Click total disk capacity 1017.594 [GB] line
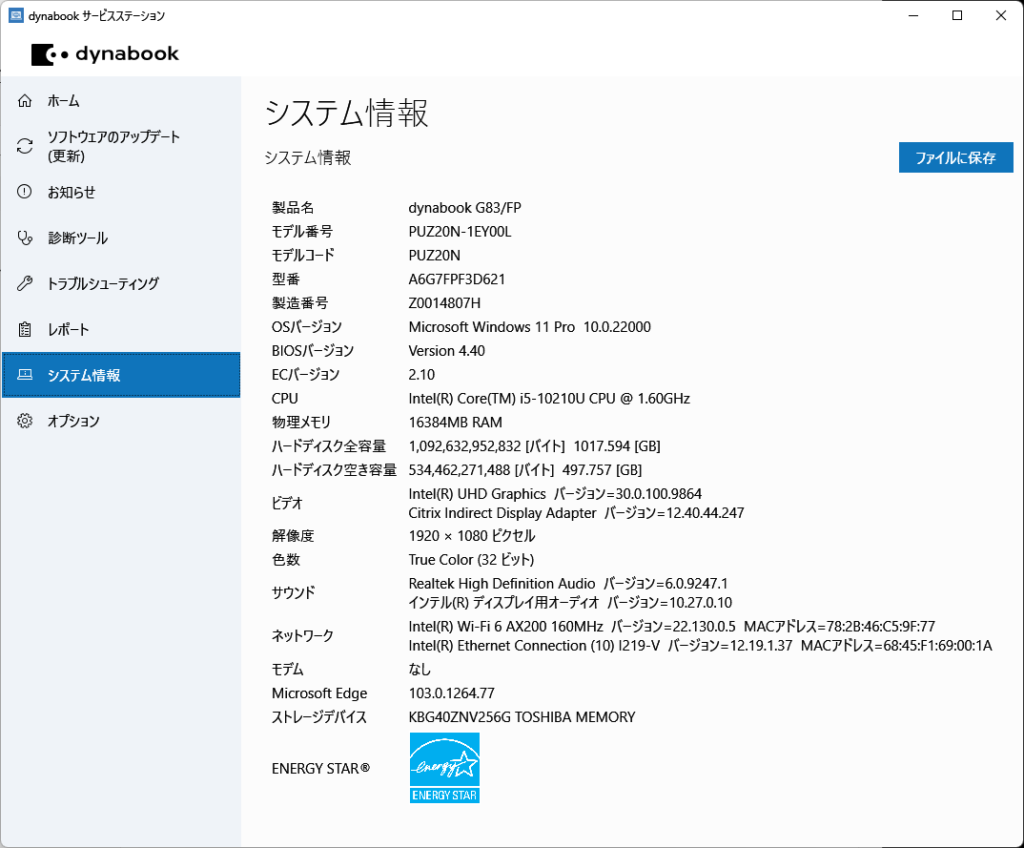1024x848 pixels. tap(534, 446)
